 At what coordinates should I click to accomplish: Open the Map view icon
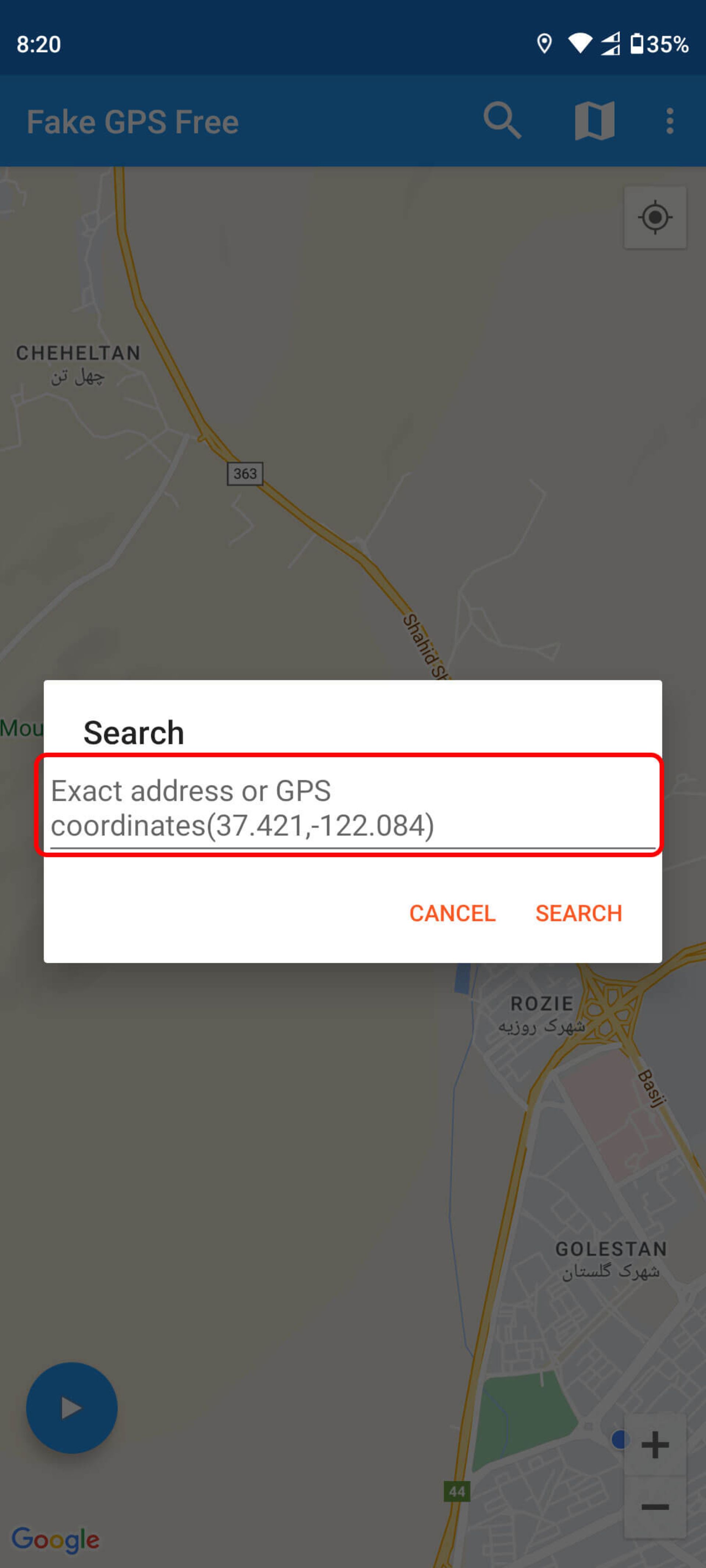tap(595, 120)
